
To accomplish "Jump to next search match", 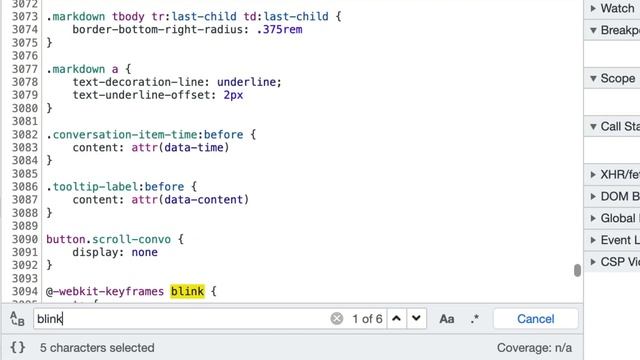I will tap(416, 318).
